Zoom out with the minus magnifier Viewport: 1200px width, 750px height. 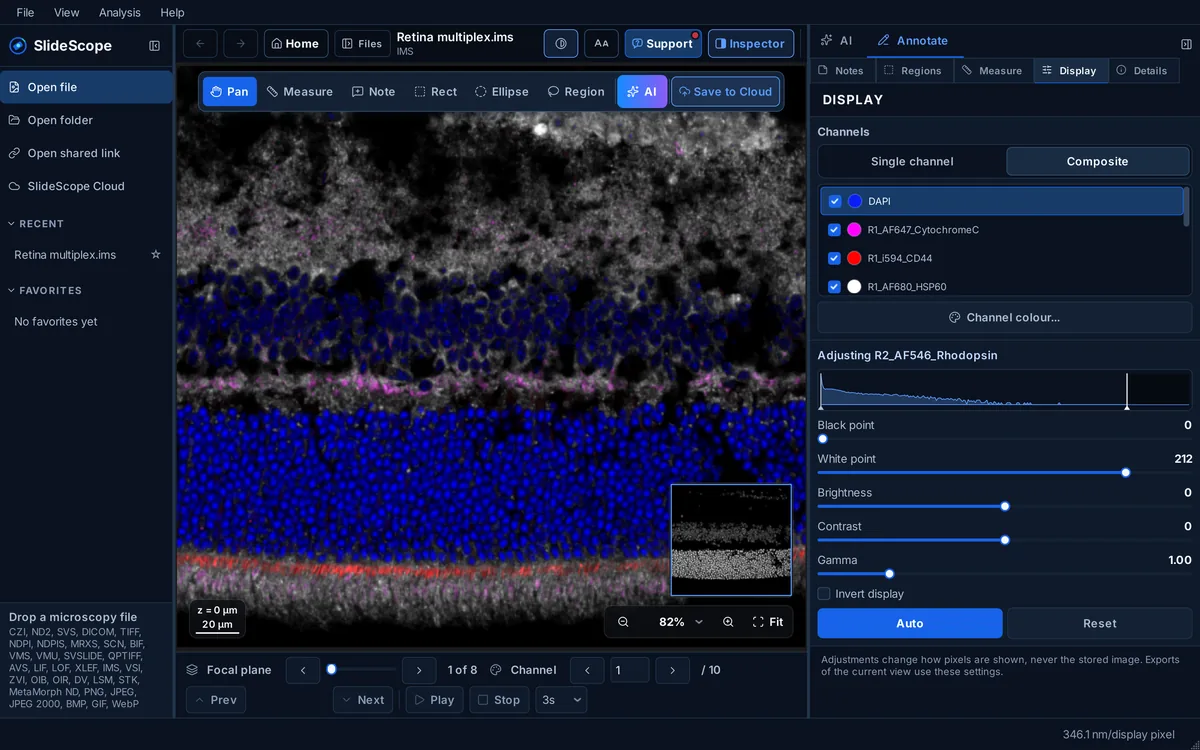click(623, 622)
